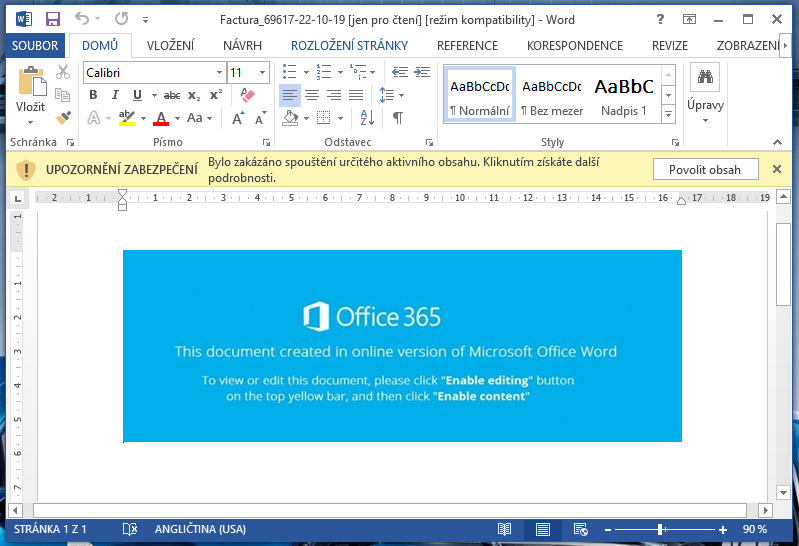Expand underline style dropdown arrow
The image size is (799, 546).
pos(154,95)
